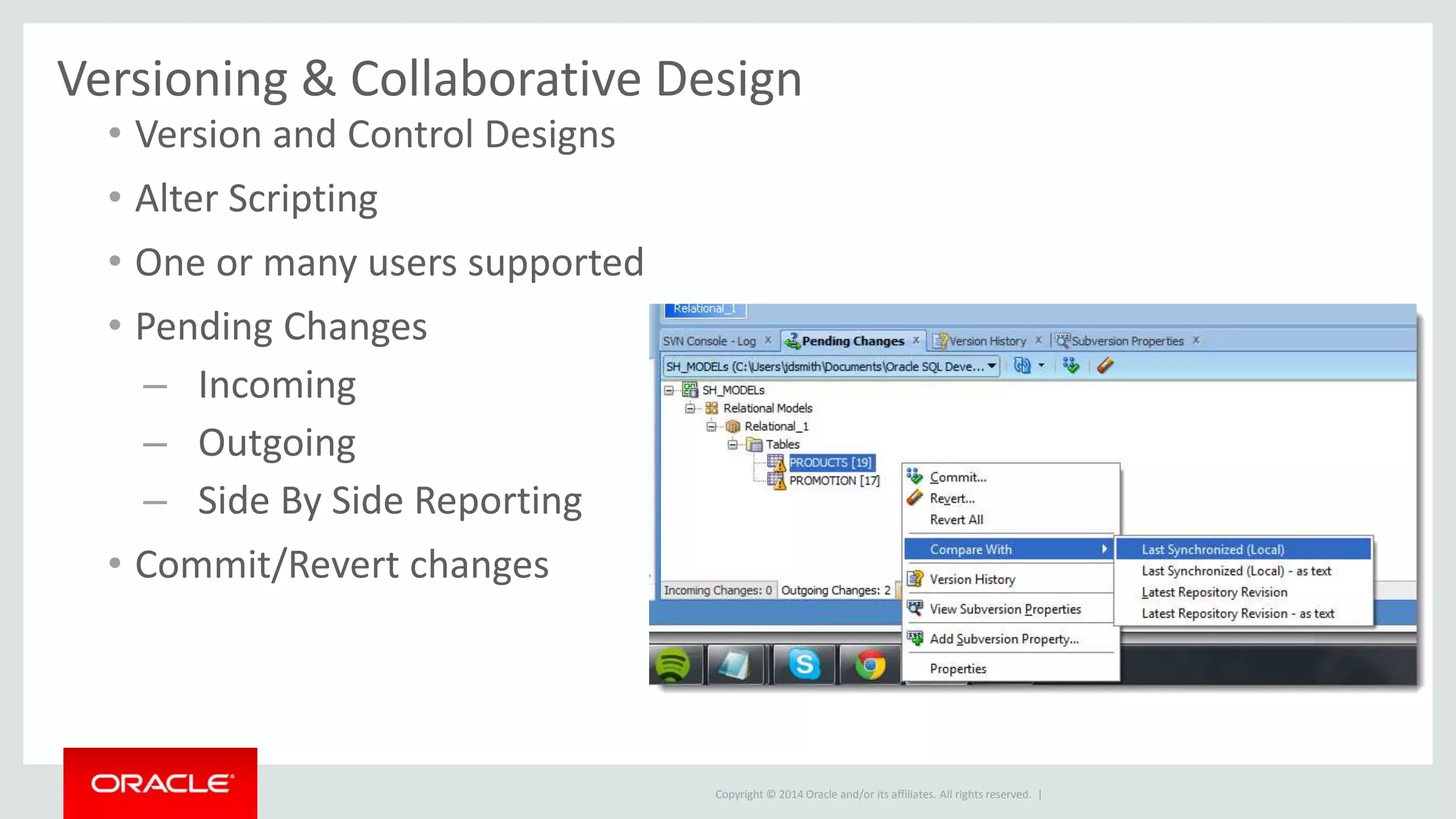Screen dimensions: 1456x819
Task: Click the Tables folder icon
Action: coord(754,444)
